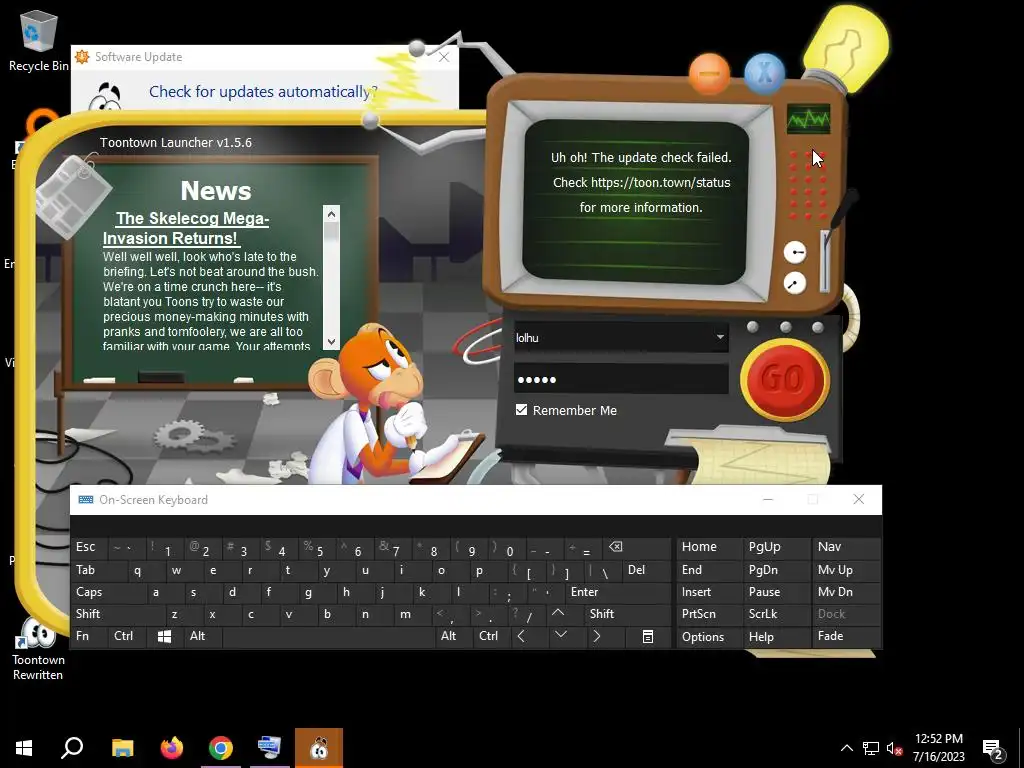Click the spacebar on On-Screen Keyboard

click(329, 636)
